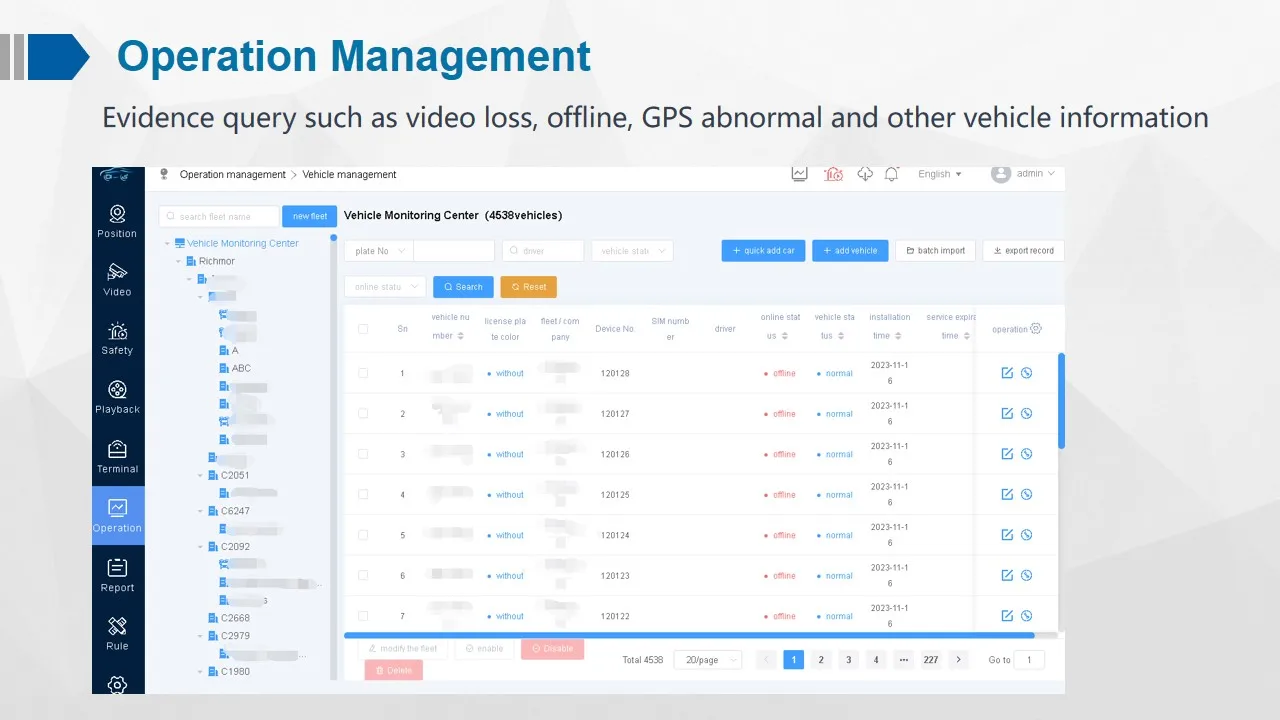The height and width of the screenshot is (720, 1280).
Task: Sort by the installation time column
Action: click(898, 336)
